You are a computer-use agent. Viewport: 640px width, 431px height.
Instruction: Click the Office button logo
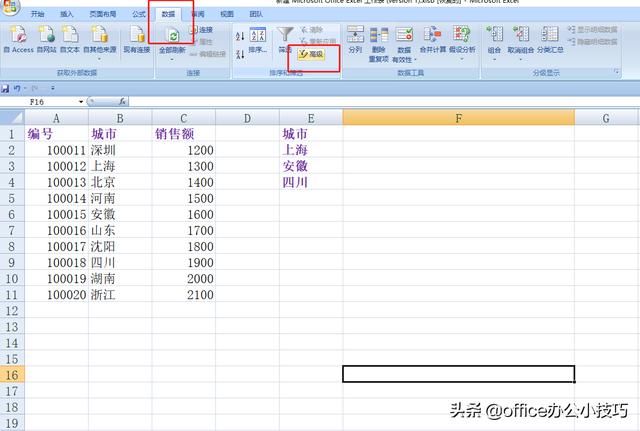10,6
